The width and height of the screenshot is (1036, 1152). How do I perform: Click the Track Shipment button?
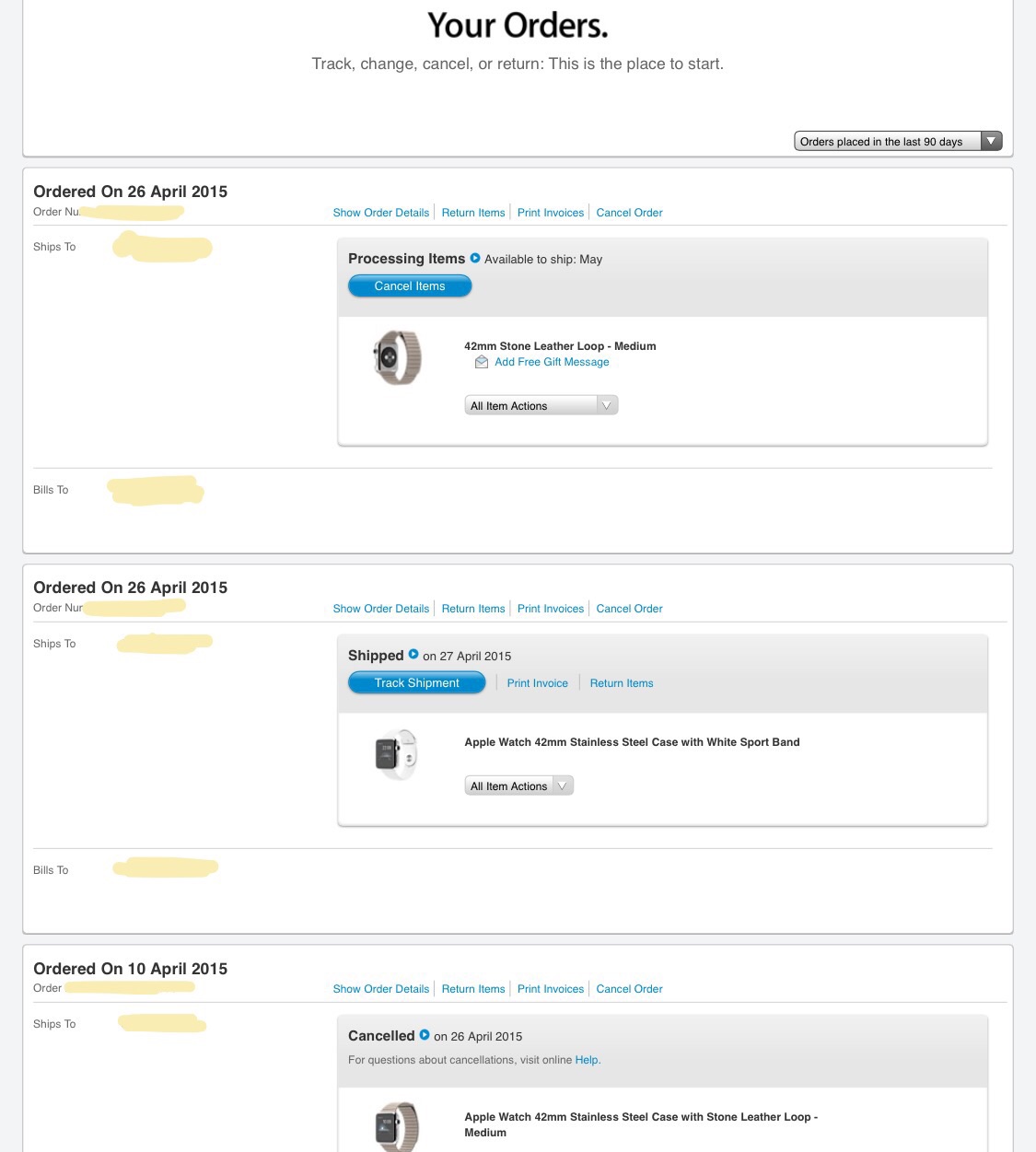(416, 682)
